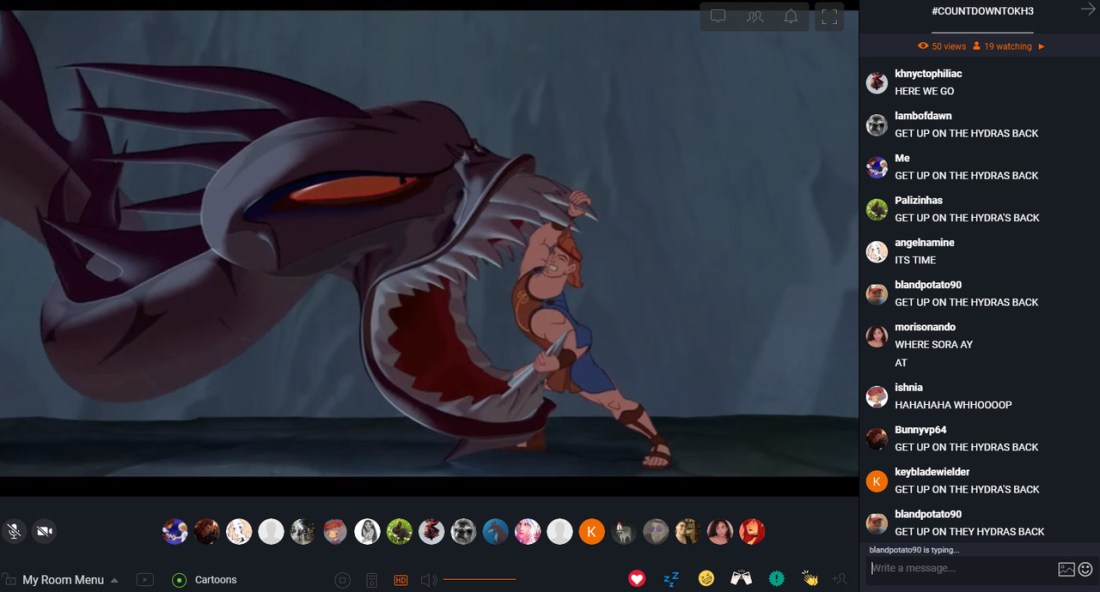
Task: Open the notifications bell
Action: [x=791, y=17]
